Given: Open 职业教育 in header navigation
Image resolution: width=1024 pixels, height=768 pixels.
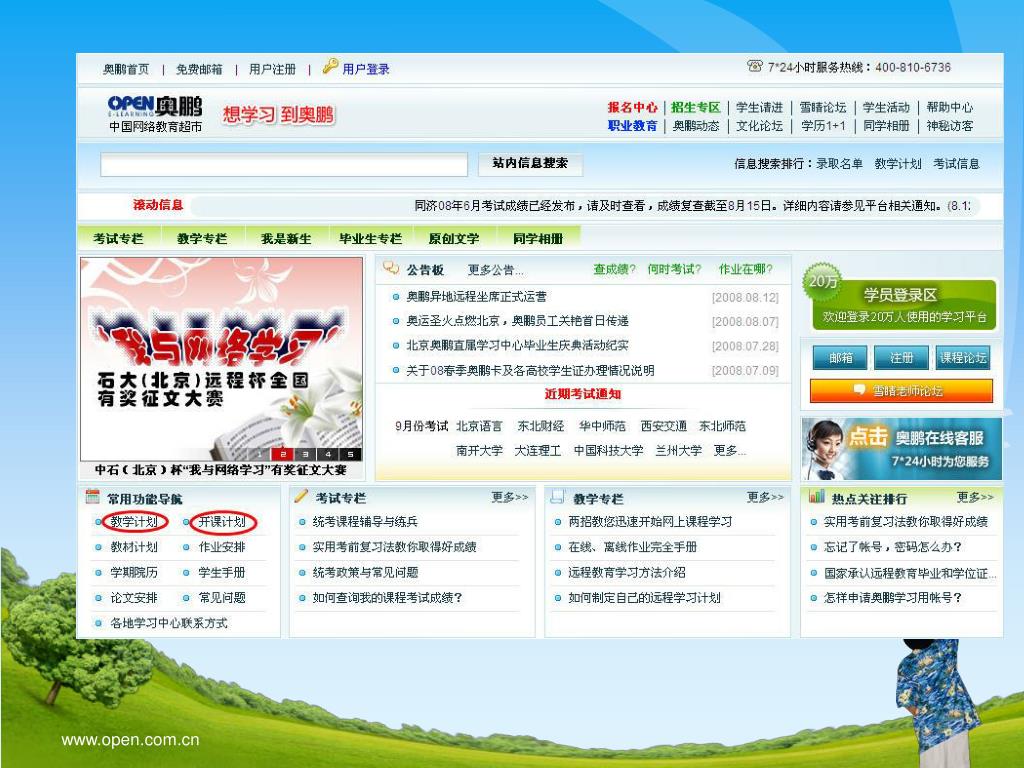Looking at the screenshot, I should (x=632, y=125).
